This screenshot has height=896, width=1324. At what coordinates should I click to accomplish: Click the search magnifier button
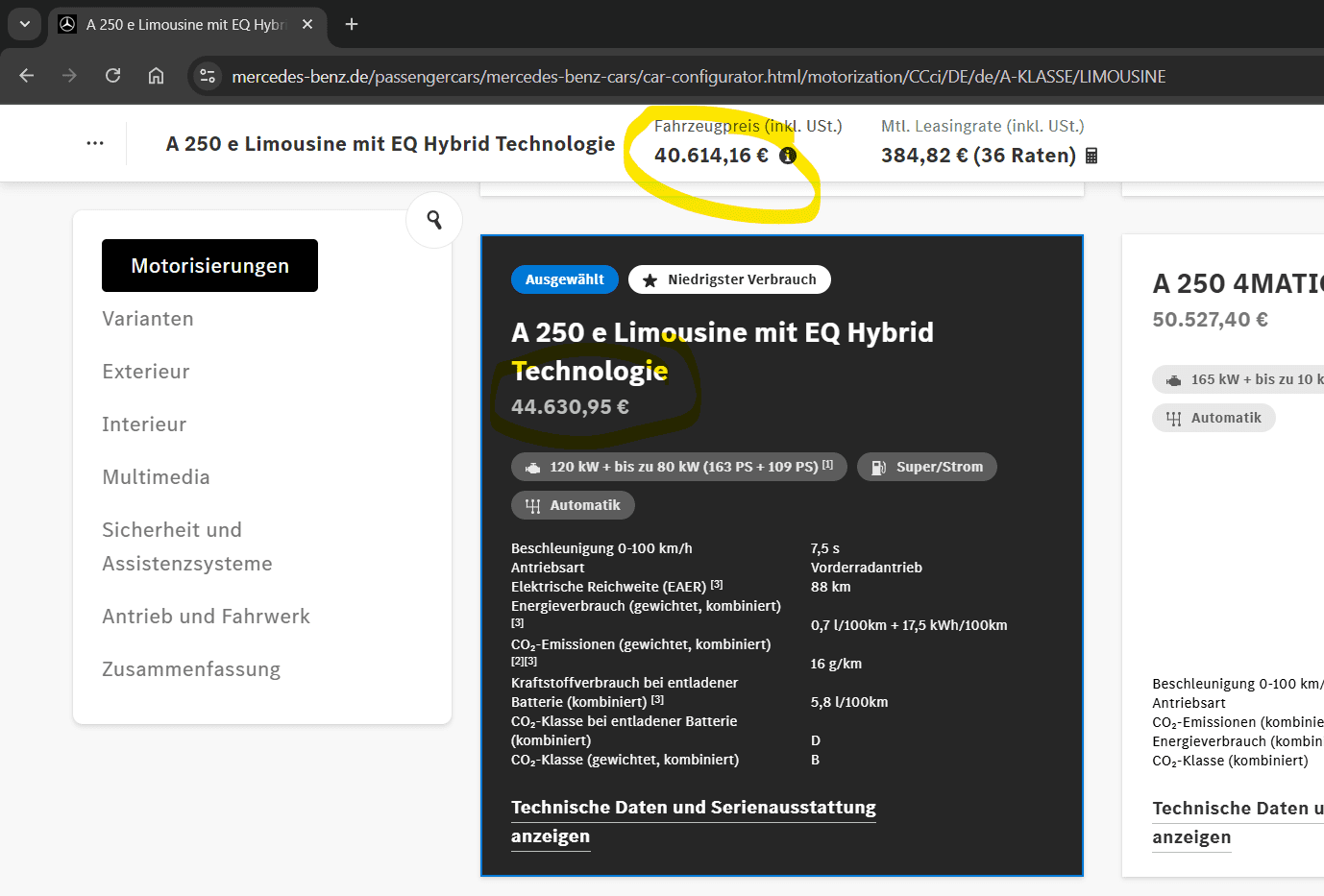(434, 220)
